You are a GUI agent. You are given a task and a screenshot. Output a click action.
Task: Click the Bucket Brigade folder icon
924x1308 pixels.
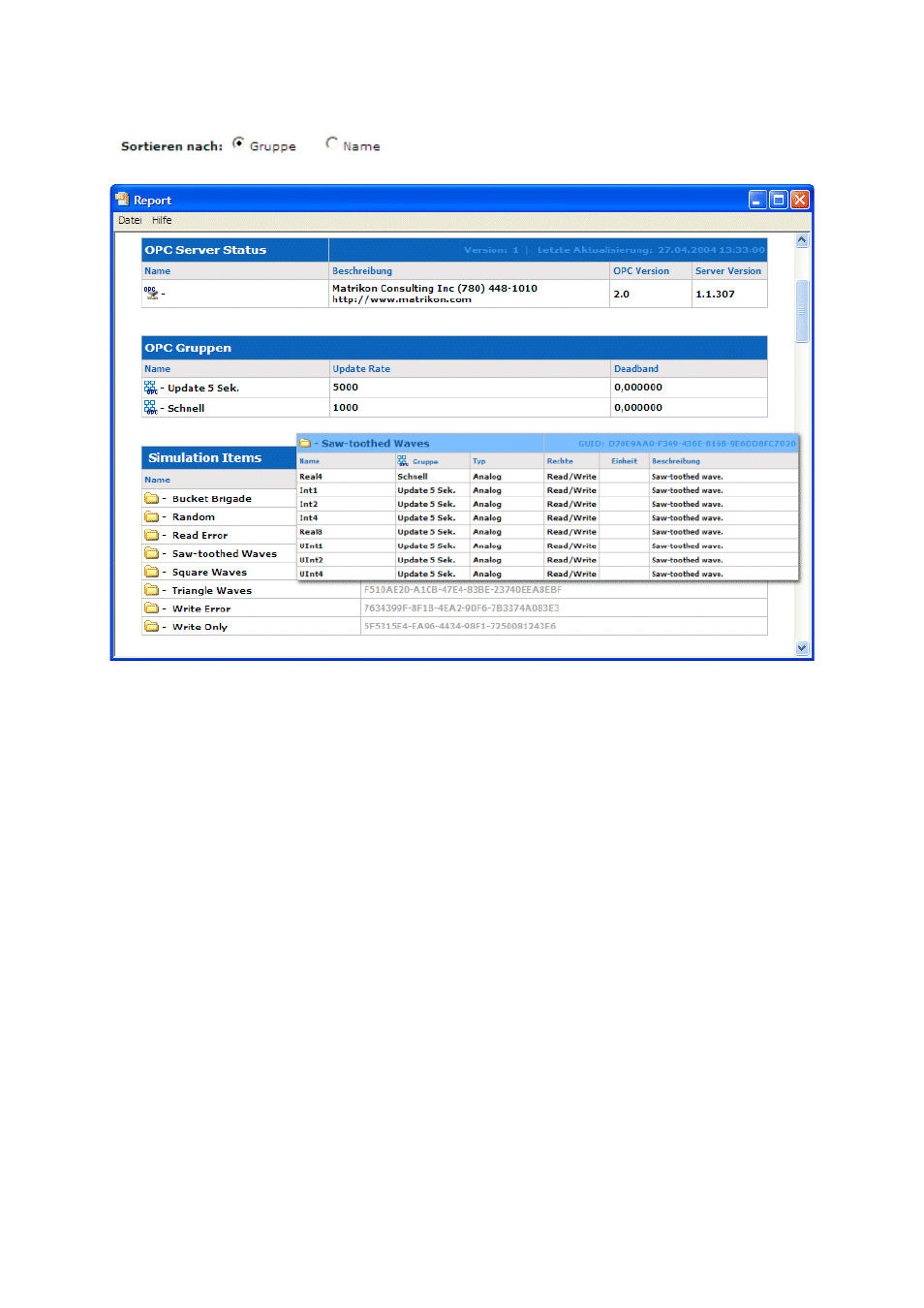coord(151,498)
